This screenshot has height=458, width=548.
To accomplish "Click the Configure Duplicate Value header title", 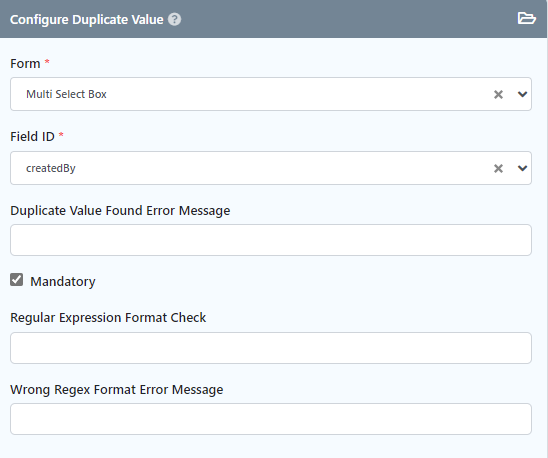I will [x=87, y=20].
